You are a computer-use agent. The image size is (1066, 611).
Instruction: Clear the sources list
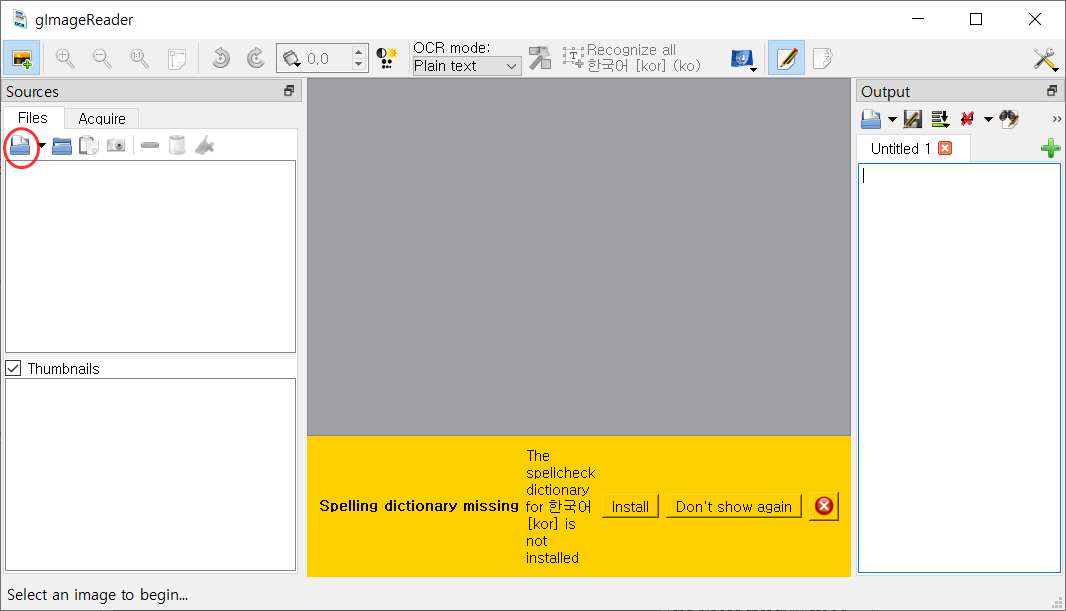(x=204, y=145)
